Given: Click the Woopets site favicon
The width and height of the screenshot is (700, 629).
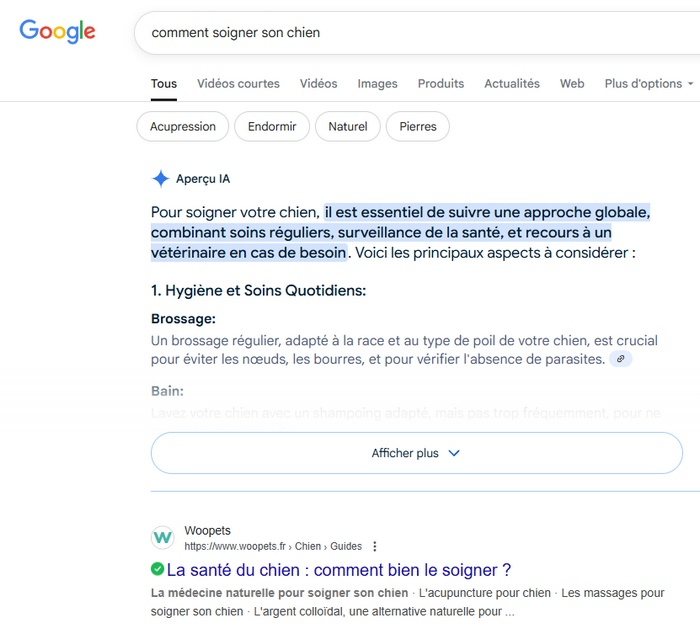Looking at the screenshot, I should click(x=162, y=538).
